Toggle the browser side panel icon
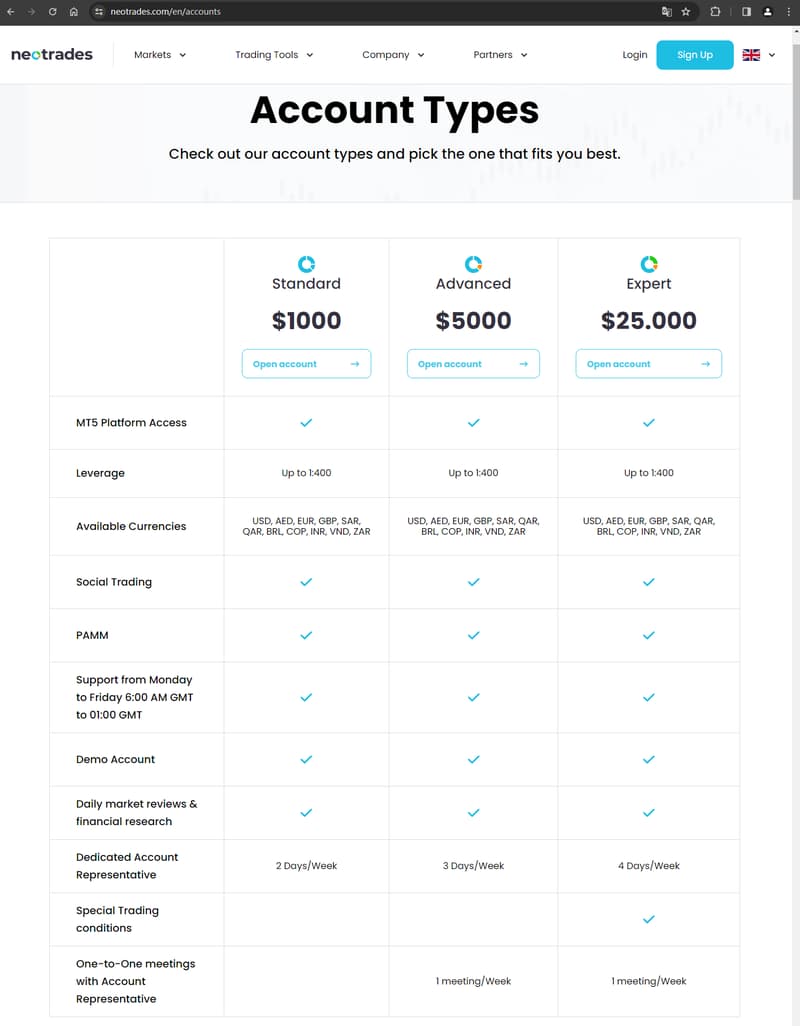The height and width of the screenshot is (1026, 800). (746, 11)
